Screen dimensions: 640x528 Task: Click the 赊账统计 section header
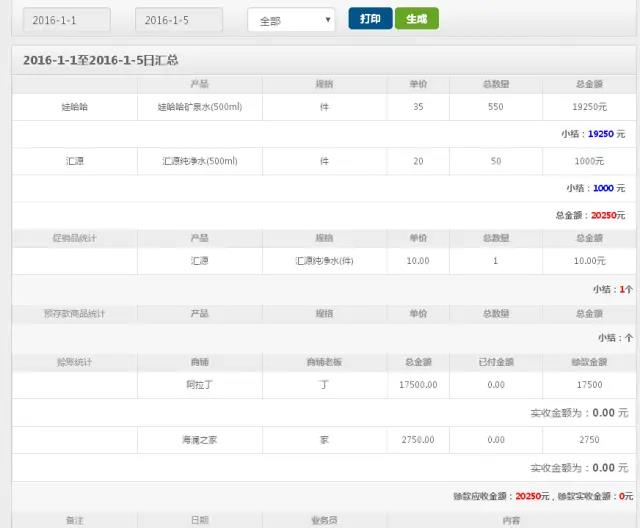75,362
